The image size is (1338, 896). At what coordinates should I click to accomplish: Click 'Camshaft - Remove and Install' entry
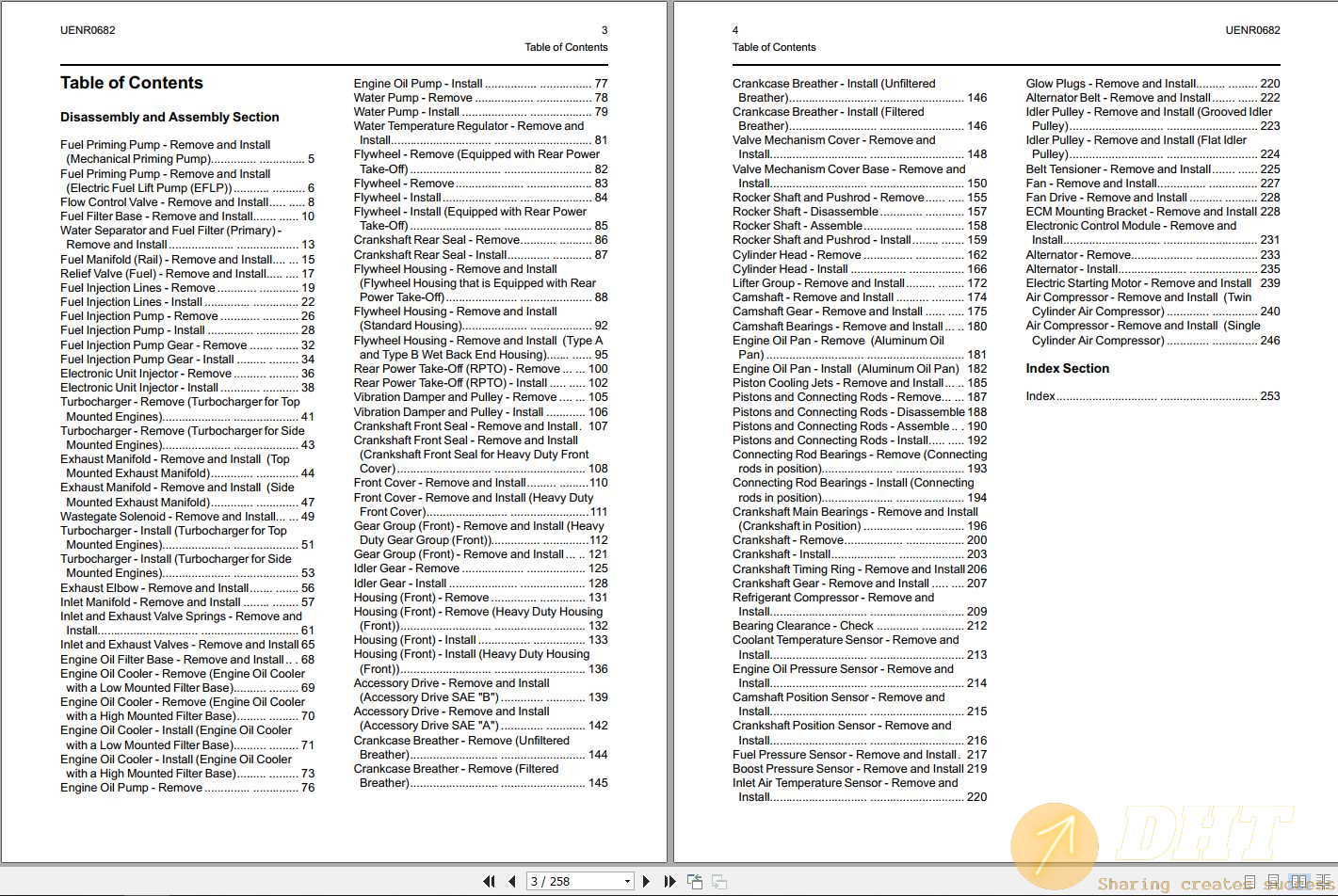tap(860, 296)
